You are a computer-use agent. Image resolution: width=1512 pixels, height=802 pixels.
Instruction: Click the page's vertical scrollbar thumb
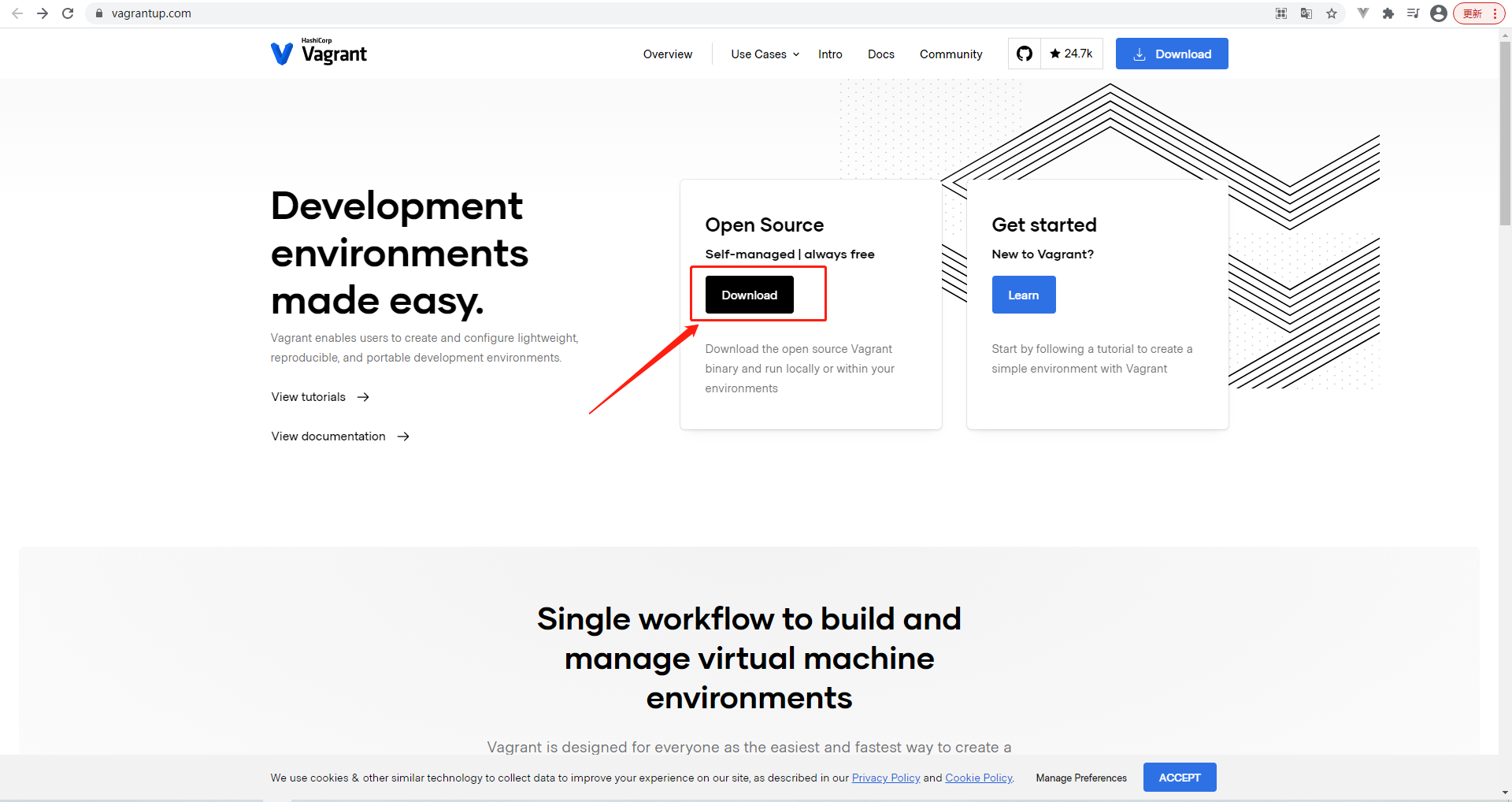click(1505, 134)
